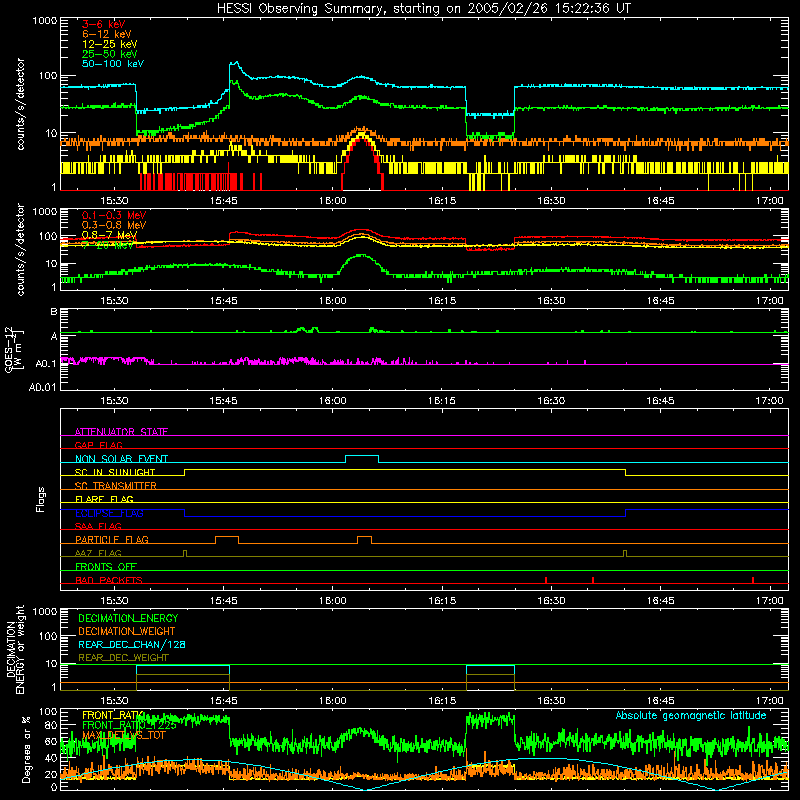The width and height of the screenshot is (800, 800).
Task: Click the BAD_PACKETS flag label
Action: tap(109, 580)
